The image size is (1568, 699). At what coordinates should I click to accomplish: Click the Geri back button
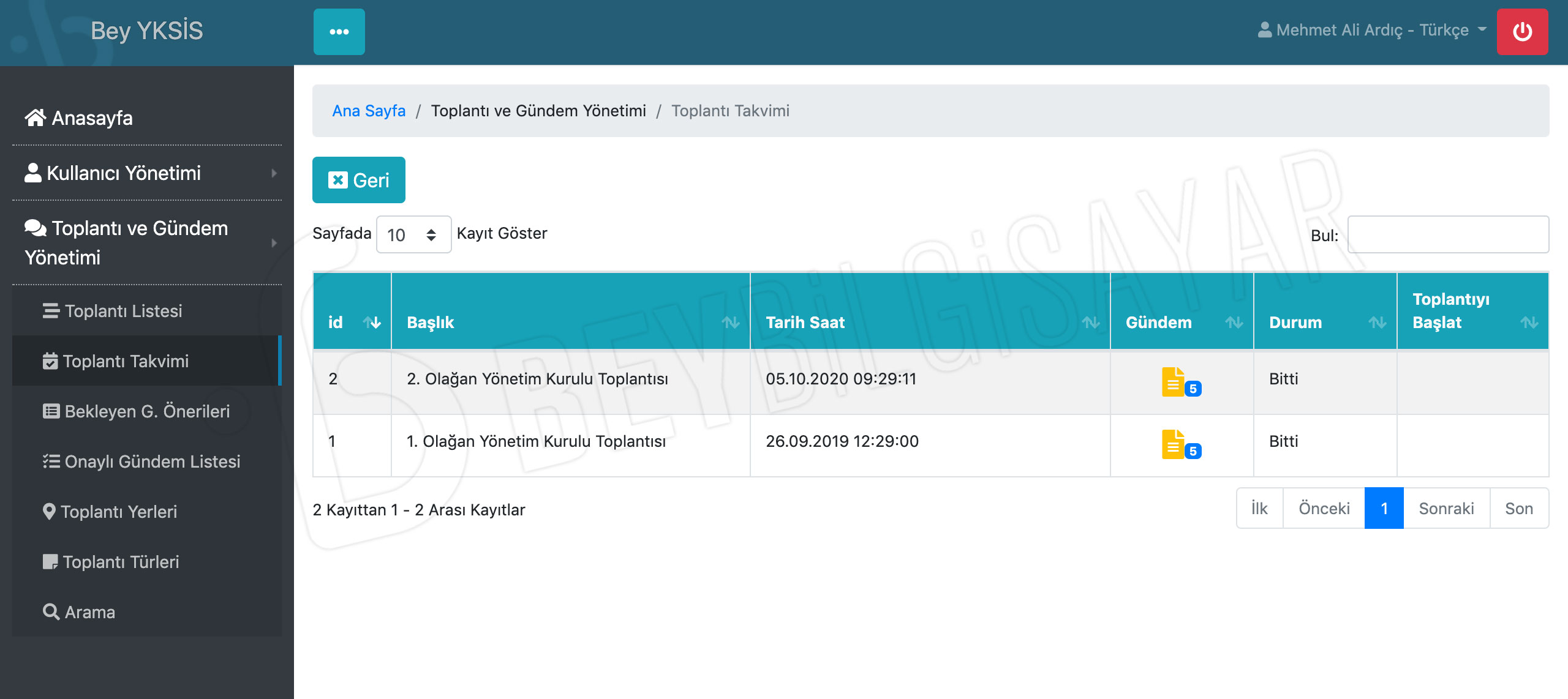(x=359, y=181)
